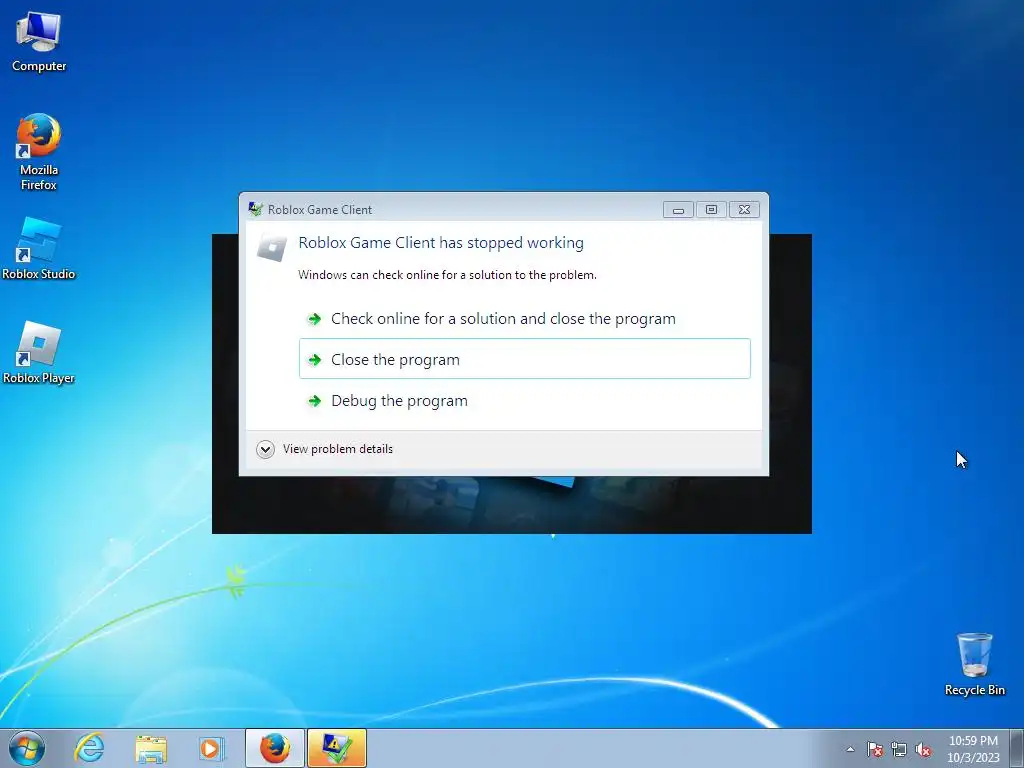Show hidden tray icons arrow
The width and height of the screenshot is (1024, 768).
point(850,749)
